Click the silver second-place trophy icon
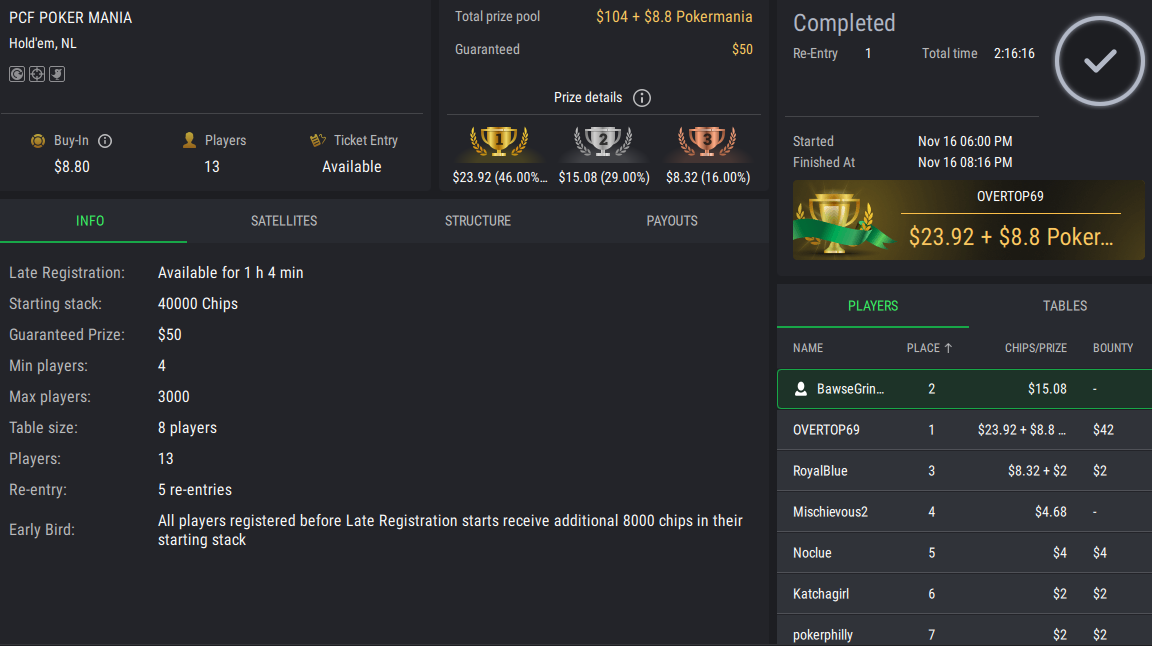This screenshot has width=1152, height=646. coord(603,142)
